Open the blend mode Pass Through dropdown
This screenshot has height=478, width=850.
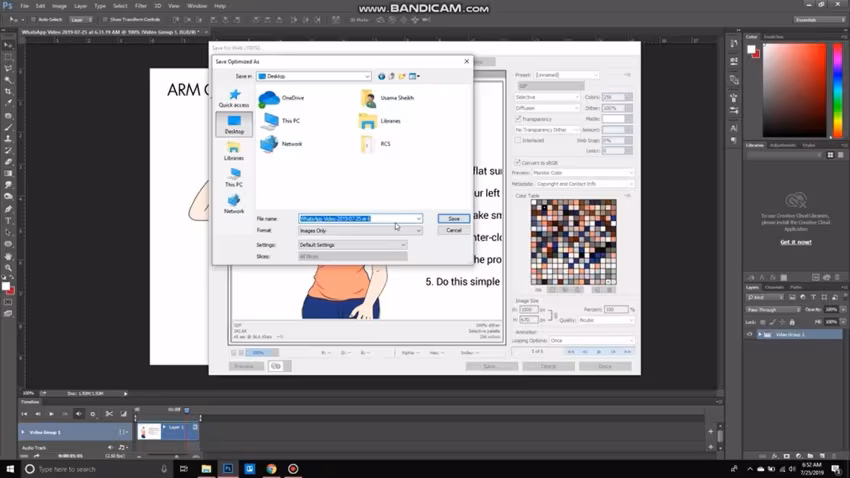pos(773,309)
